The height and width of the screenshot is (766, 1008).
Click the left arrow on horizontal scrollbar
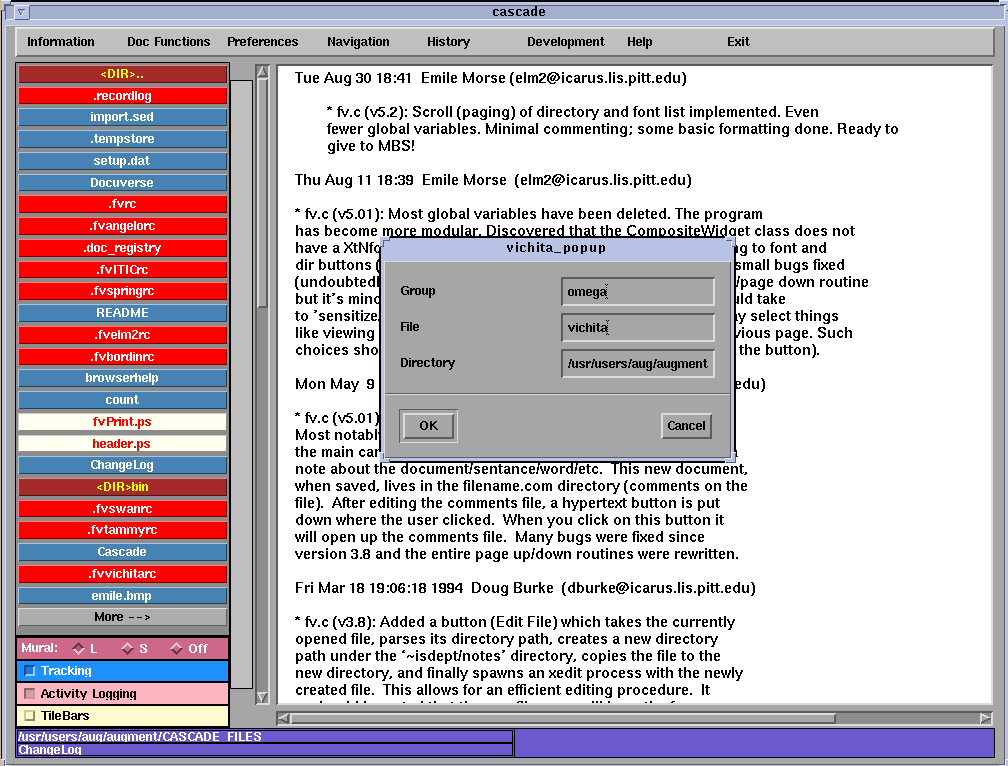[x=284, y=718]
